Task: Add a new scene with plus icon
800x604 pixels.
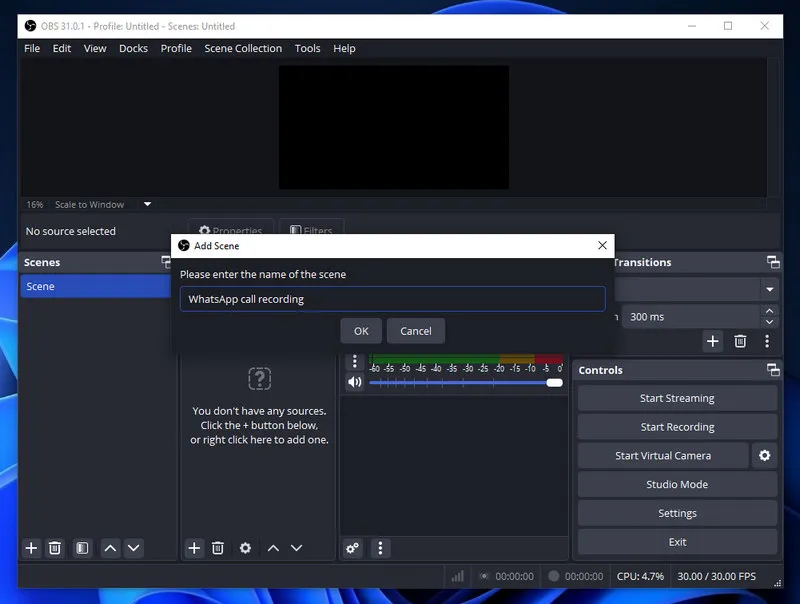Action: click(x=31, y=548)
